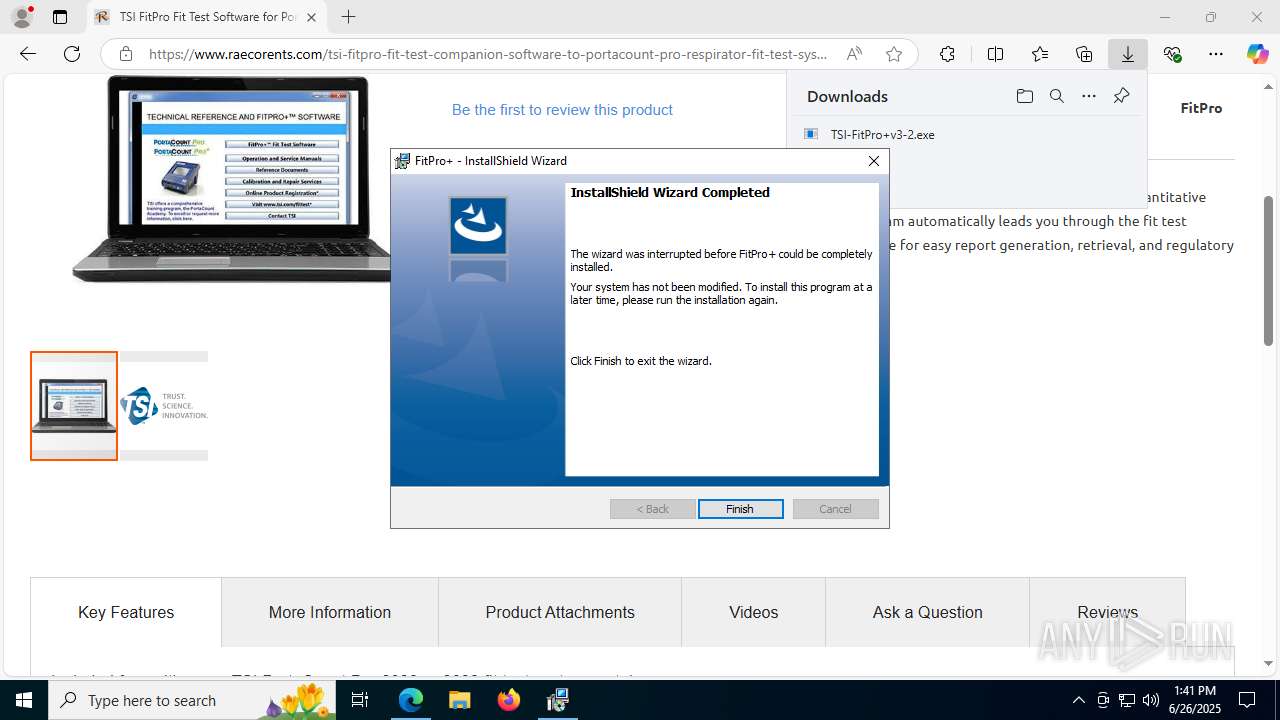The width and height of the screenshot is (1280, 720).
Task: Open File Explorer from the taskbar
Action: pyautogui.click(x=460, y=700)
